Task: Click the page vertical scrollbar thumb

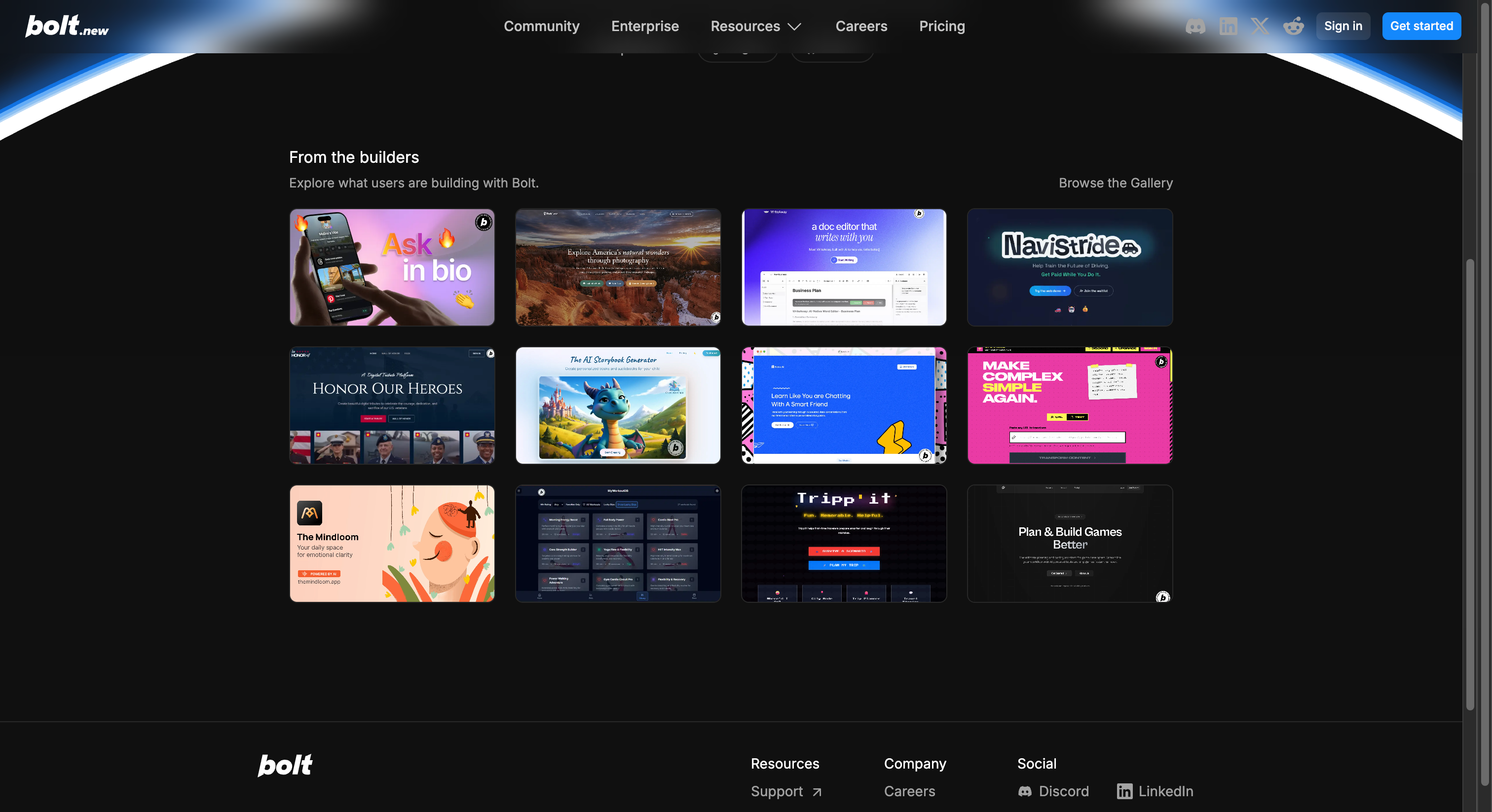Action: tap(1469, 485)
